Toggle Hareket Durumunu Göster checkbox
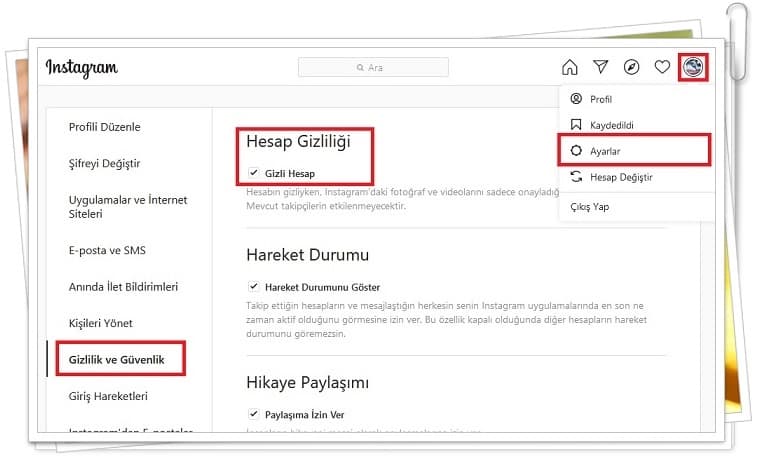This screenshot has height=457, width=757. tap(253, 286)
